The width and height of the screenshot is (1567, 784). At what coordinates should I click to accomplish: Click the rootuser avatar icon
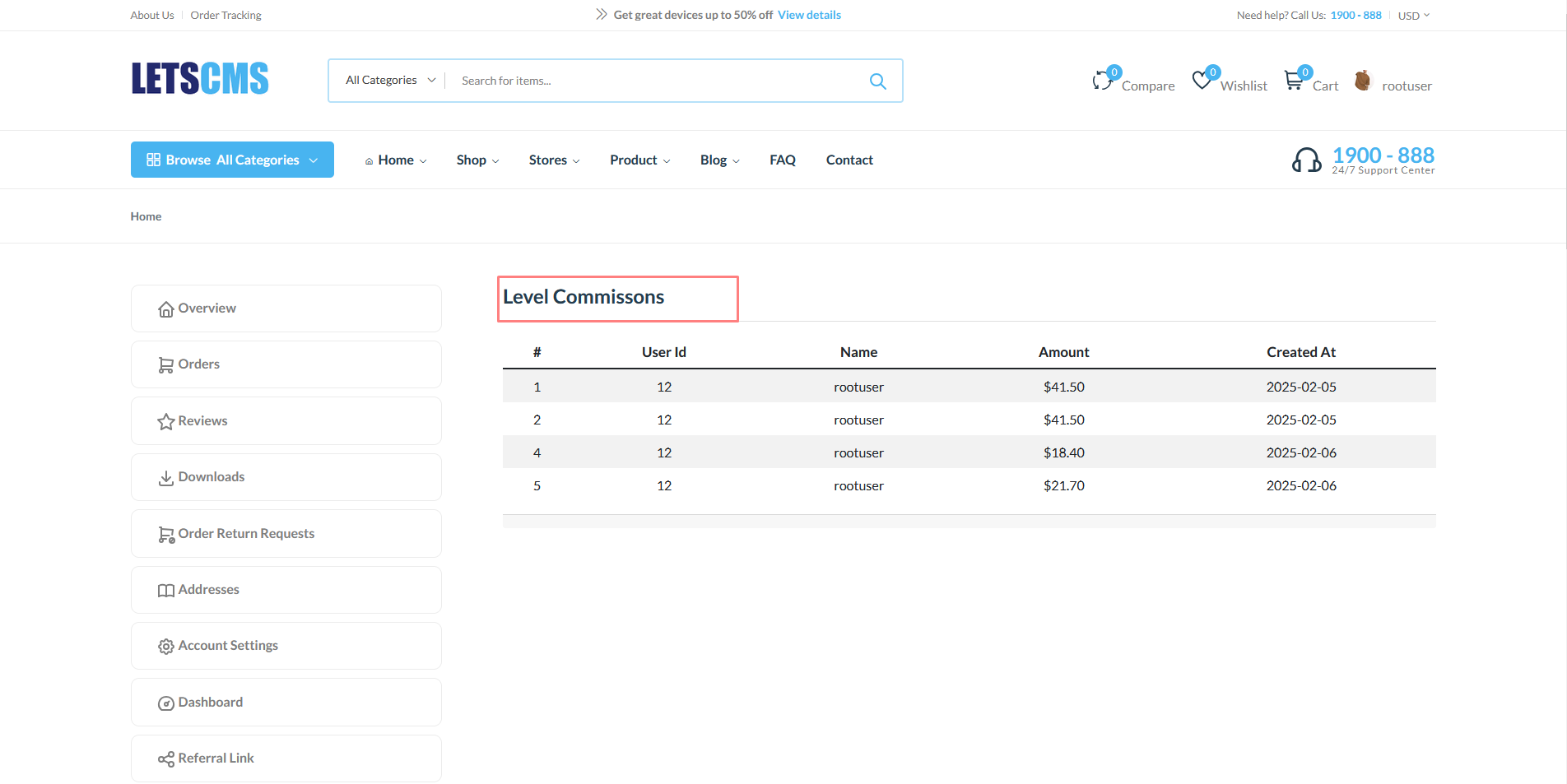[x=1363, y=80]
